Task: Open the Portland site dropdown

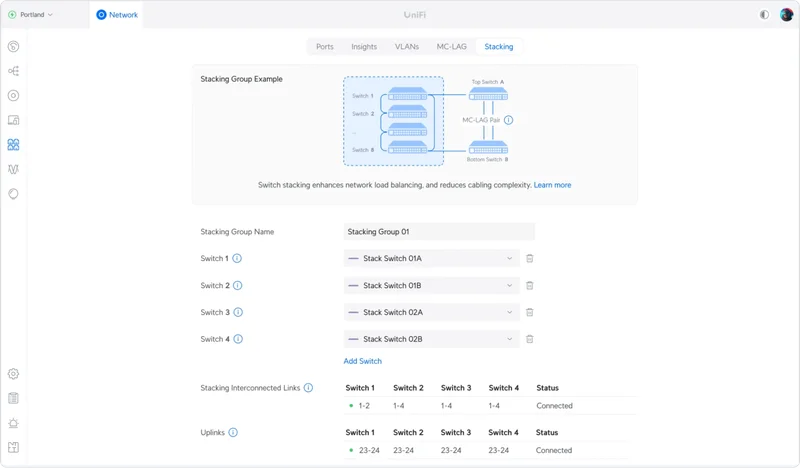Action: click(31, 15)
